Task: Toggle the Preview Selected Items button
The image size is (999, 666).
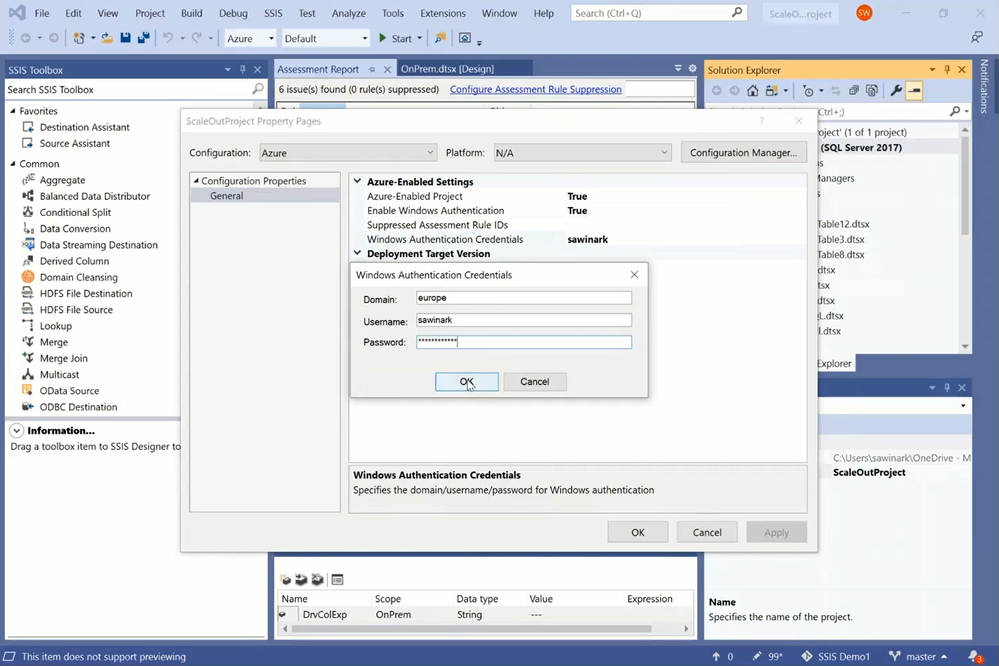Action: [x=914, y=90]
